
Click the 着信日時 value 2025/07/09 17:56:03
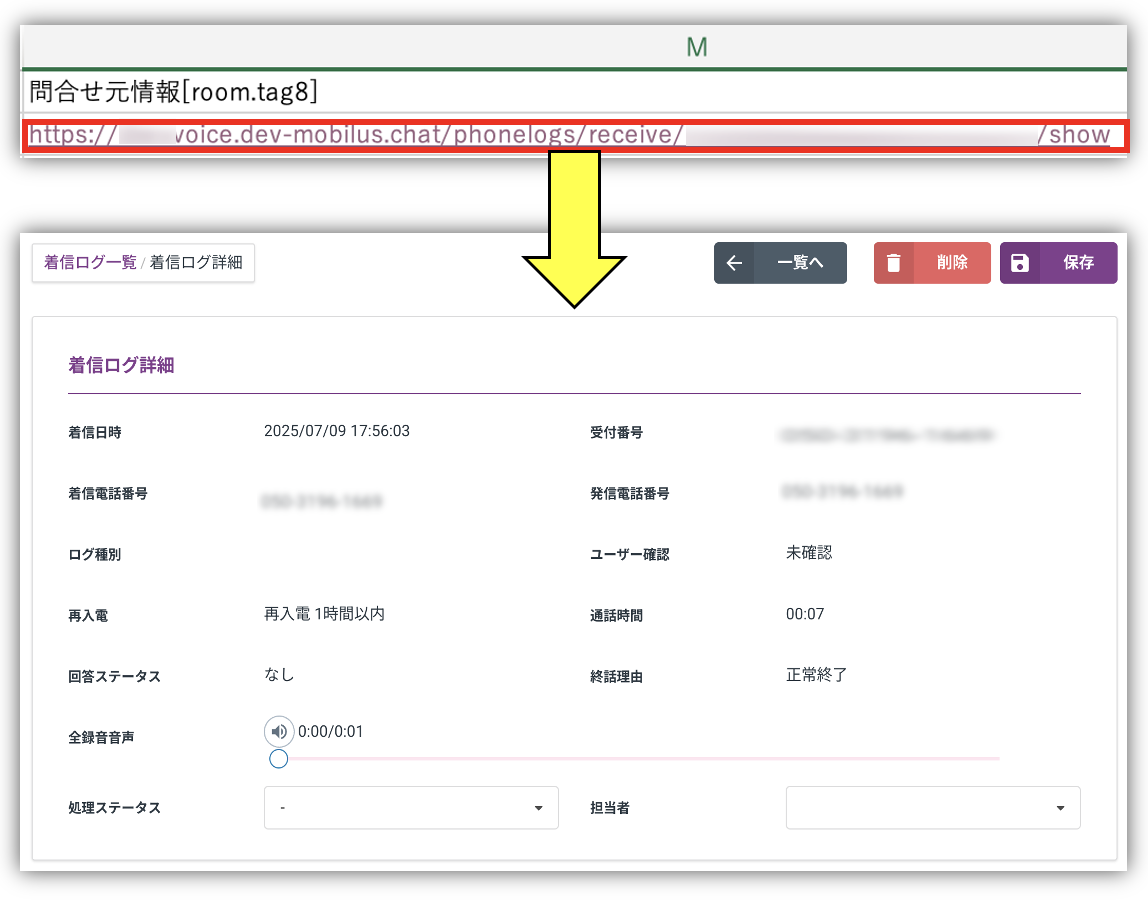point(337,432)
